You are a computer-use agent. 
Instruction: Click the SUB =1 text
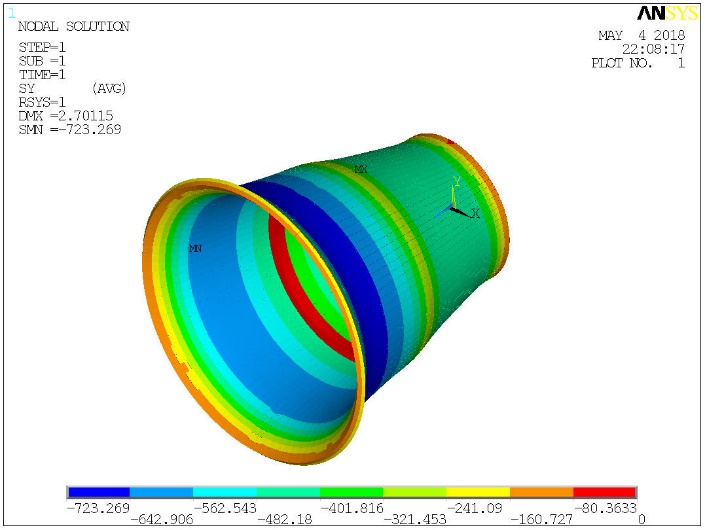click(42, 61)
